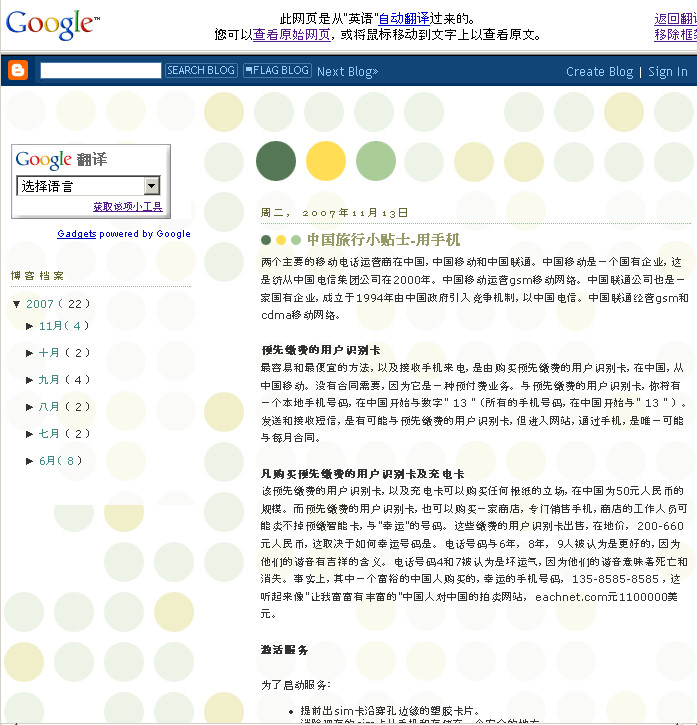697x725 pixels.
Task: Open the 七月 archive link
Action: tap(49, 433)
